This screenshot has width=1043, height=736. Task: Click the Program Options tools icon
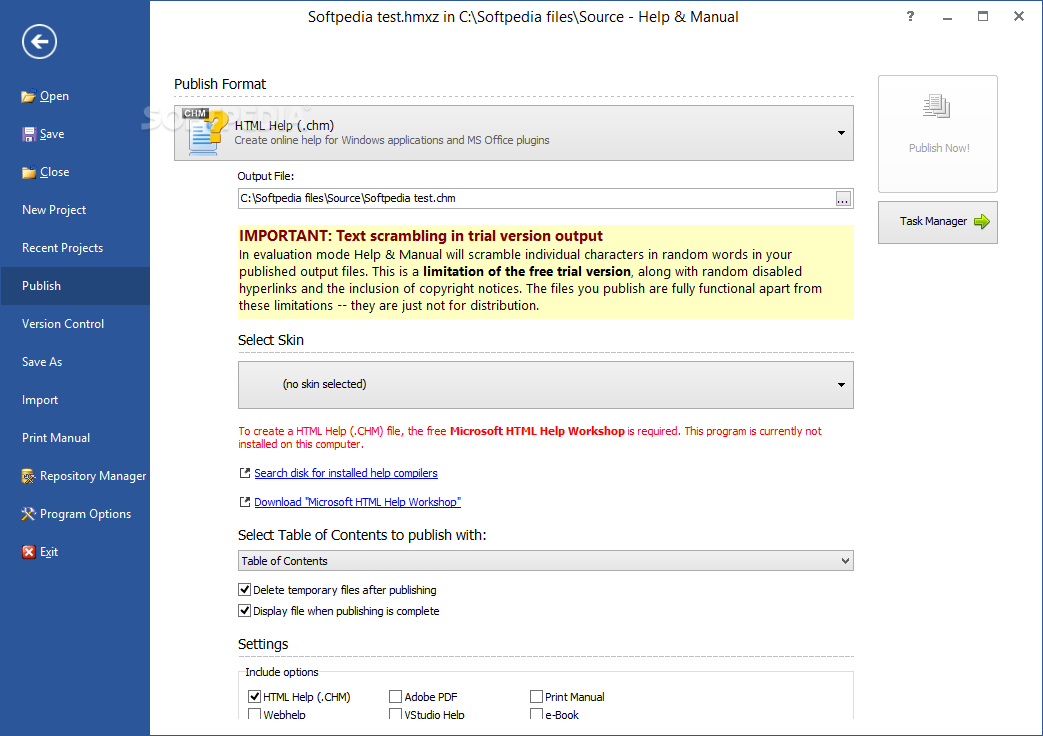point(28,514)
